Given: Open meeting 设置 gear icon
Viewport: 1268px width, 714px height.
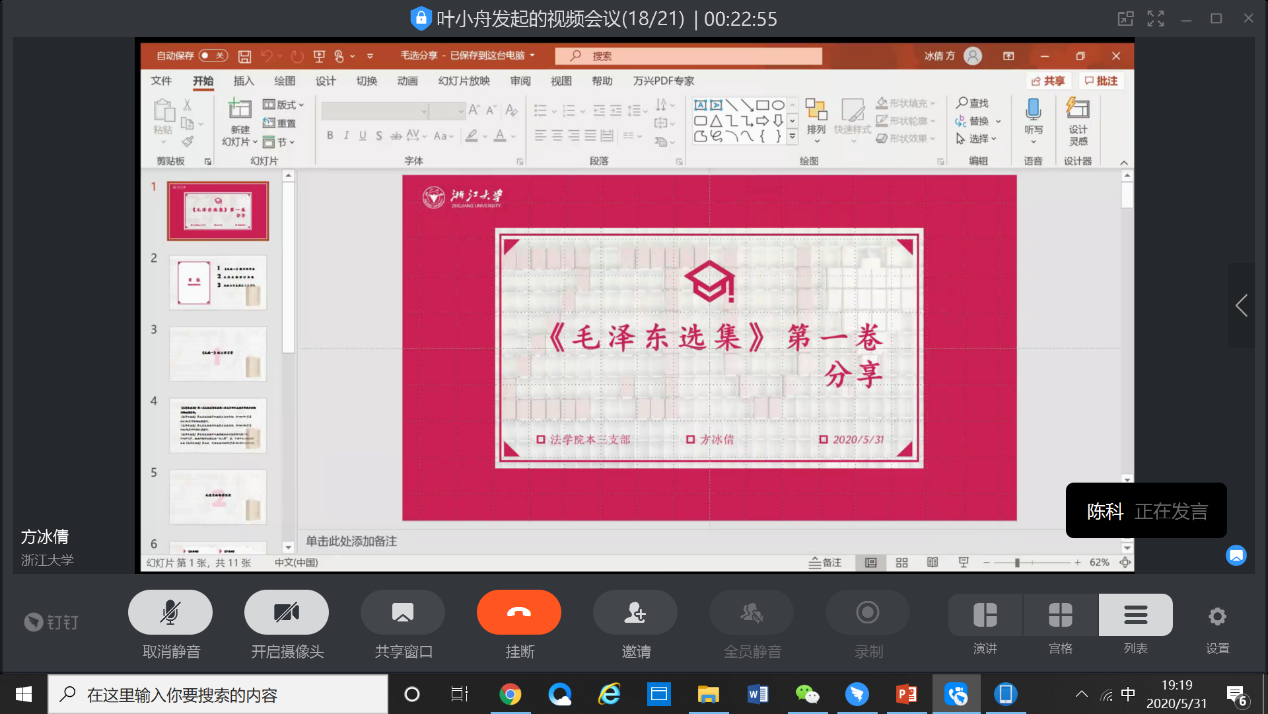Looking at the screenshot, I should click(x=1217, y=616).
